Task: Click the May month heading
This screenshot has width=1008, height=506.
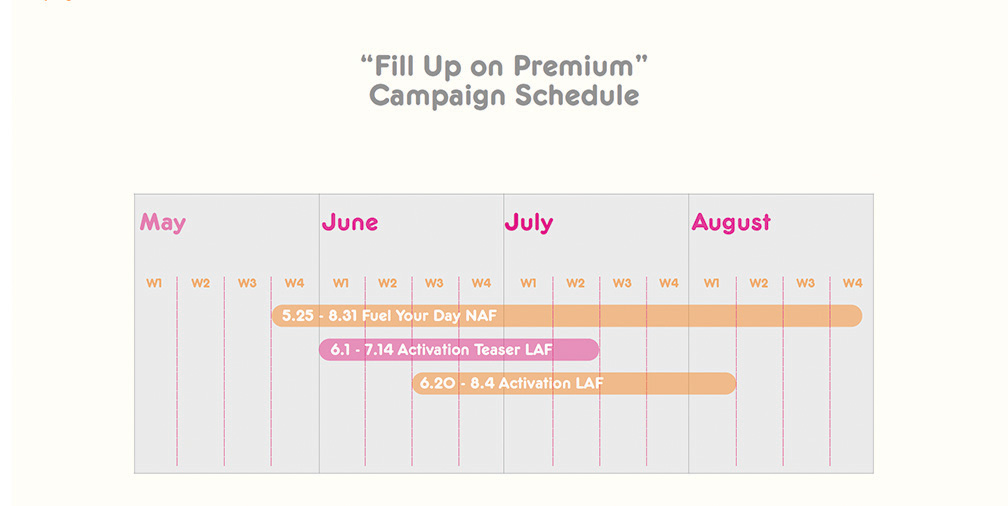Action: pos(163,223)
